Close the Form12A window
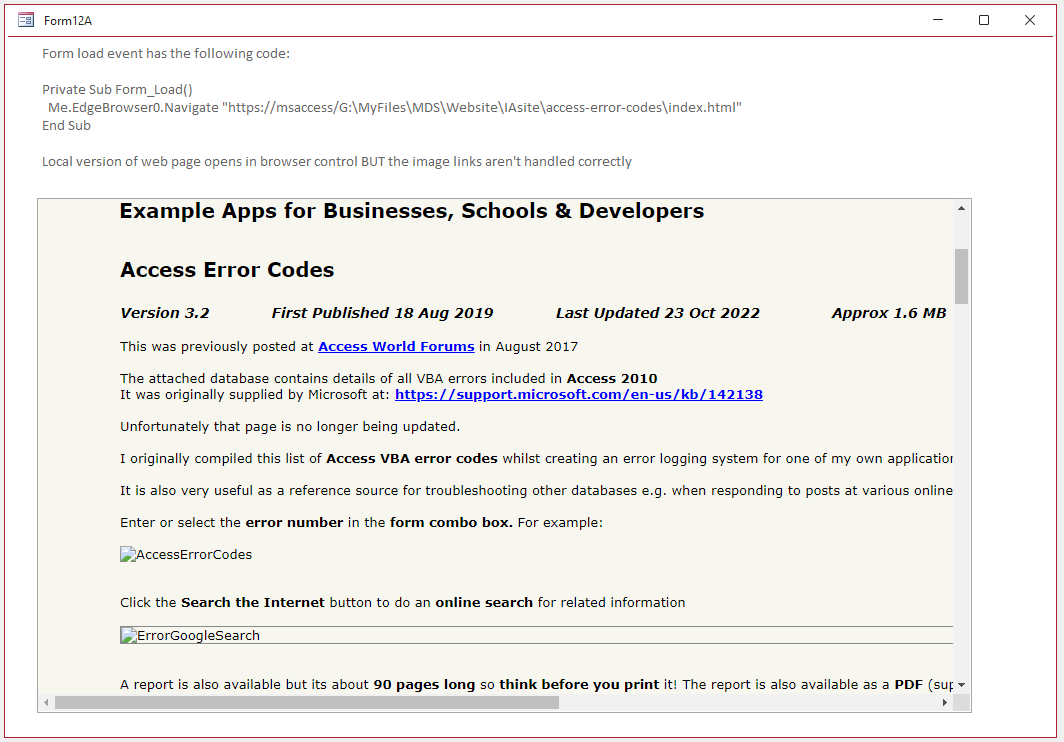Viewport: 1064px width, 742px height. point(1029,20)
